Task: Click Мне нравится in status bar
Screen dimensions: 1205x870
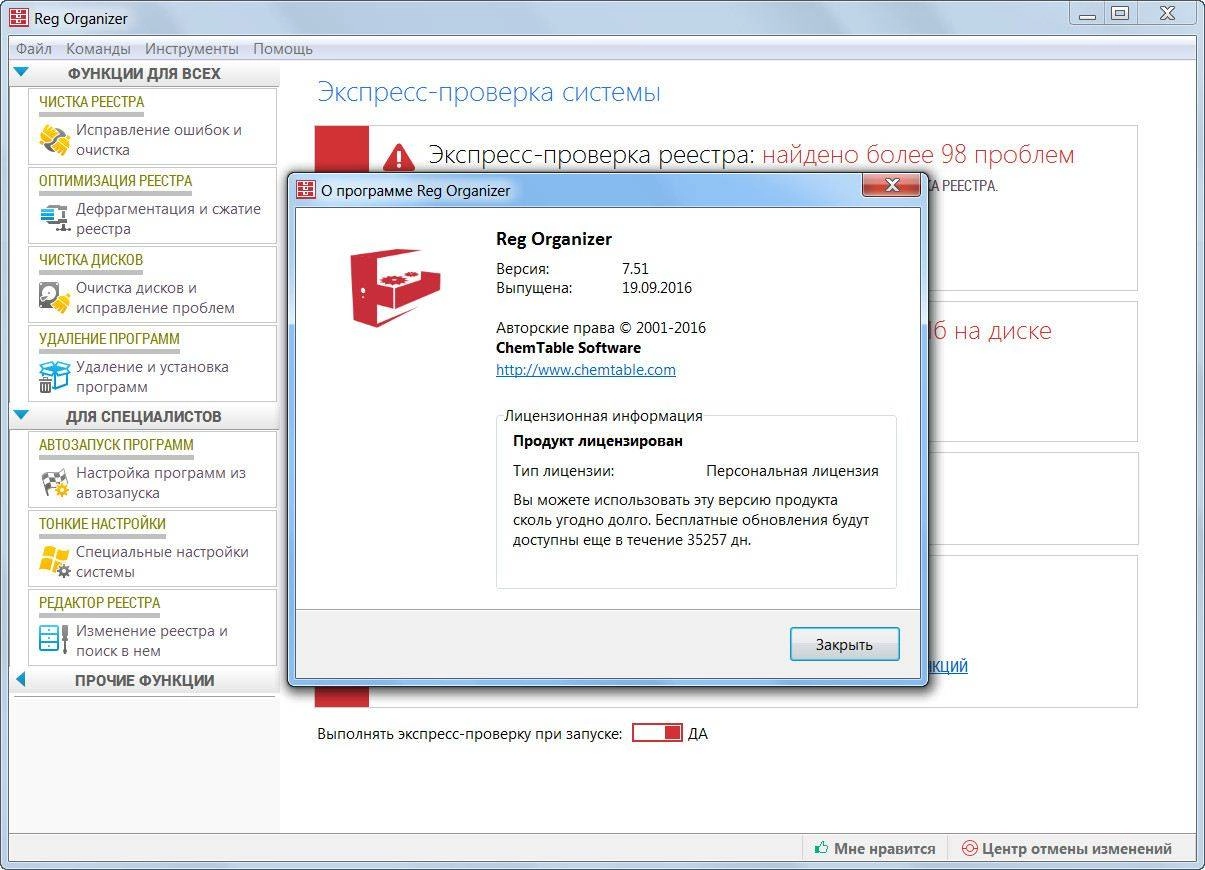Action: coord(885,848)
